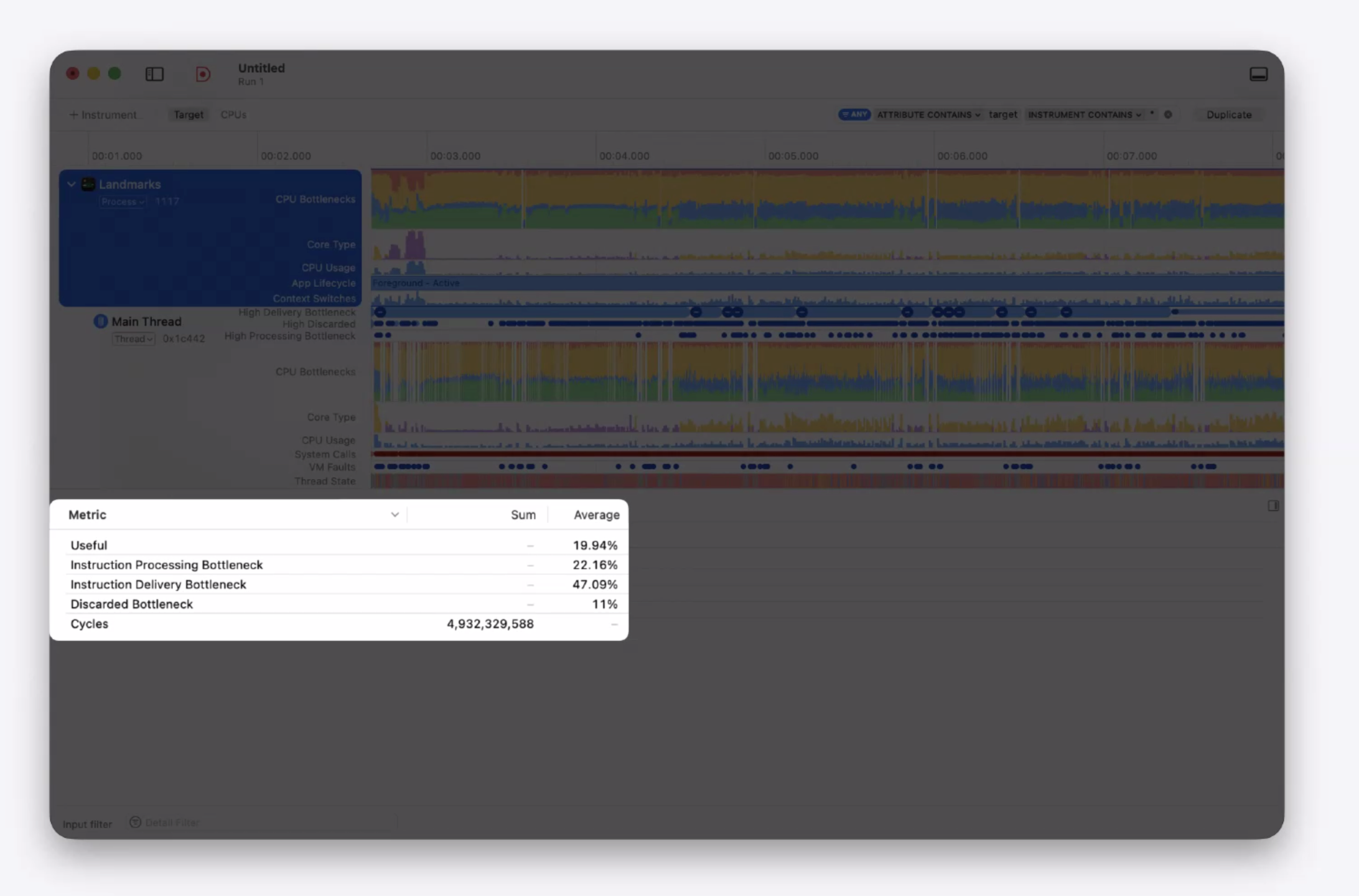The image size is (1359, 896).
Task: Toggle the ANY filter match pill
Action: [x=854, y=114]
